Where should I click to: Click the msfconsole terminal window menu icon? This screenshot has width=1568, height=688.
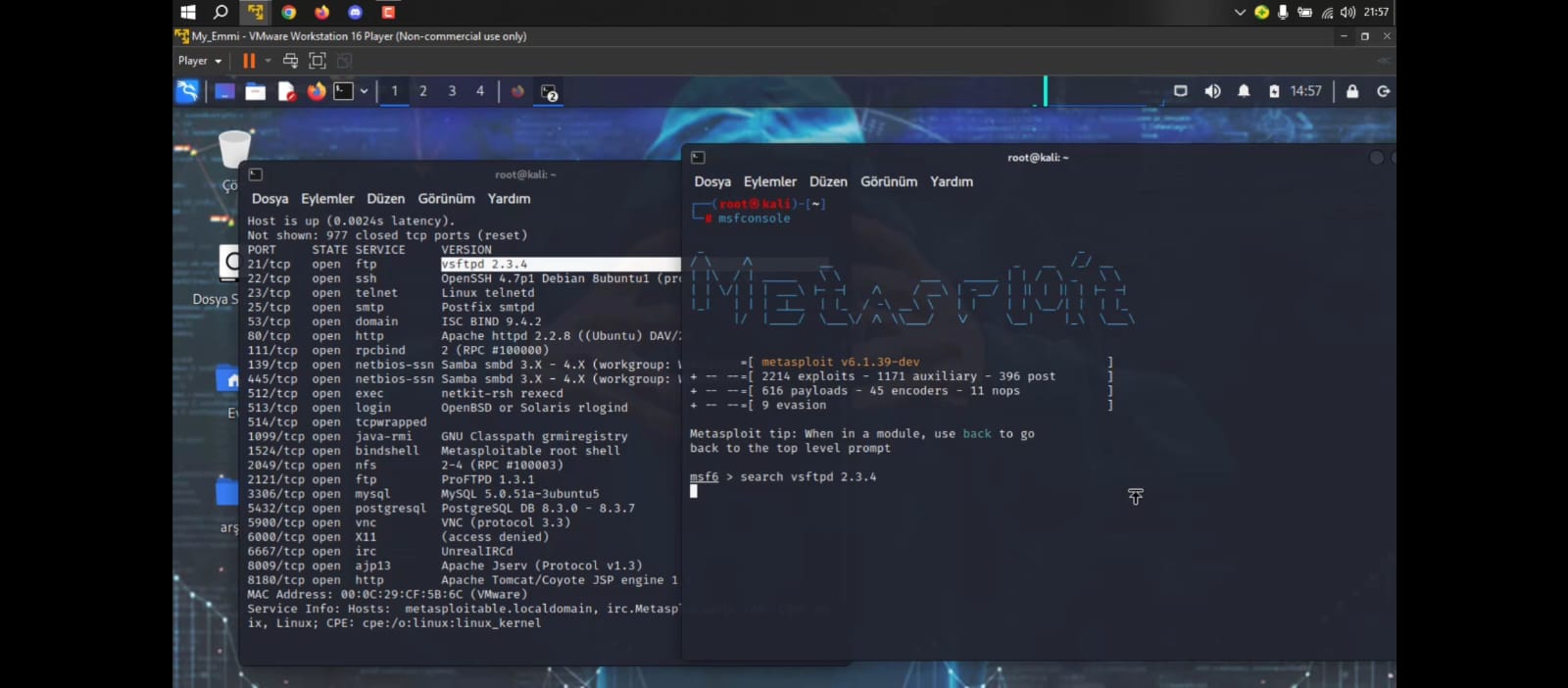(698, 158)
